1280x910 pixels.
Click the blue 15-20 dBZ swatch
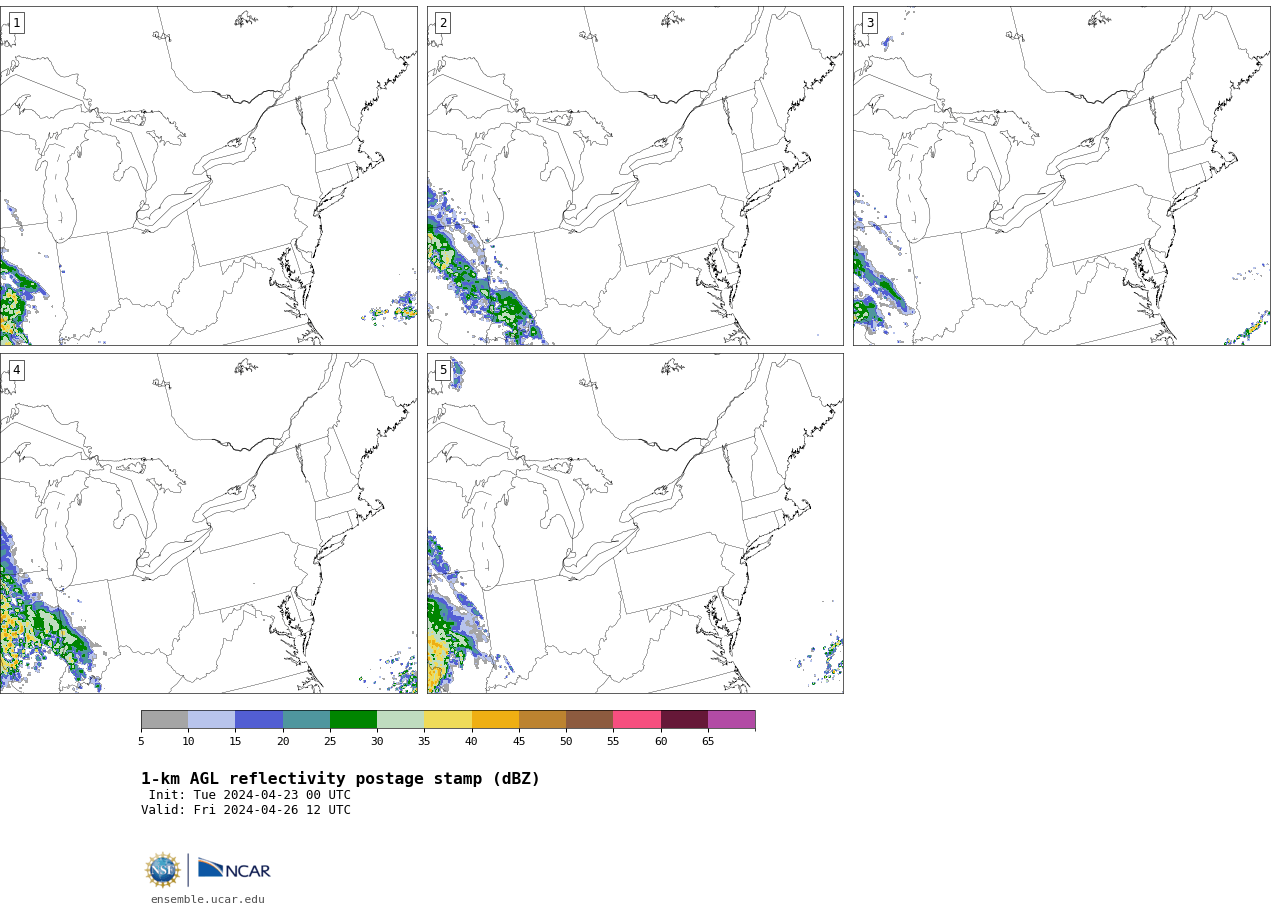259,720
